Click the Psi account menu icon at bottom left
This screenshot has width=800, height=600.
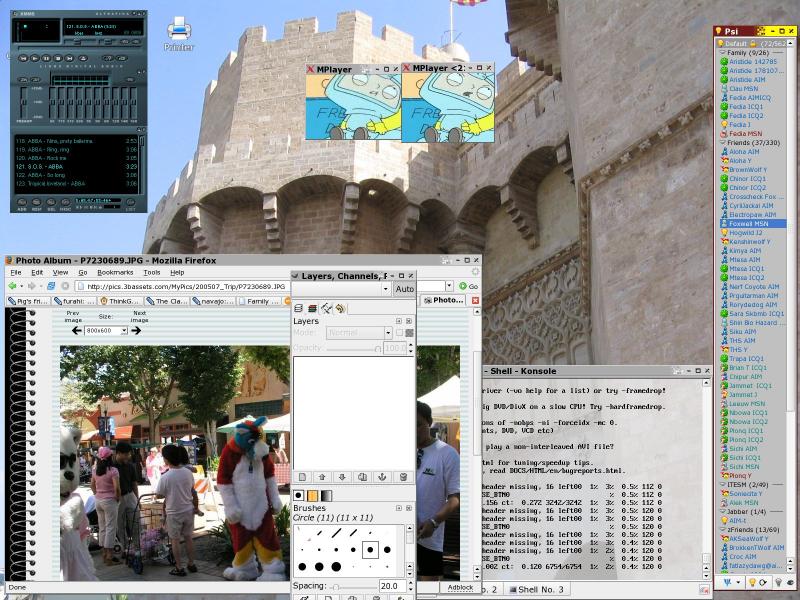pyautogui.click(x=729, y=582)
